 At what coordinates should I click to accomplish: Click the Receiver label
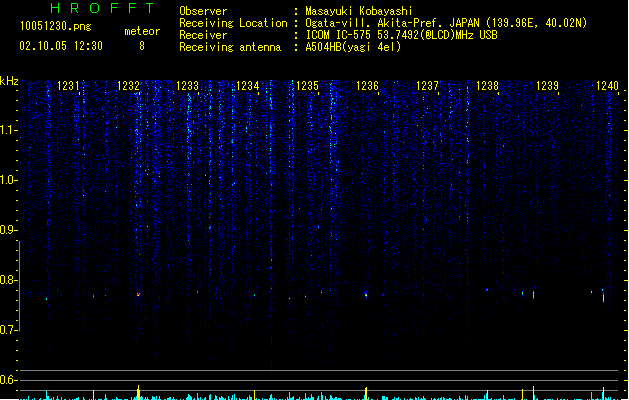coord(203,35)
